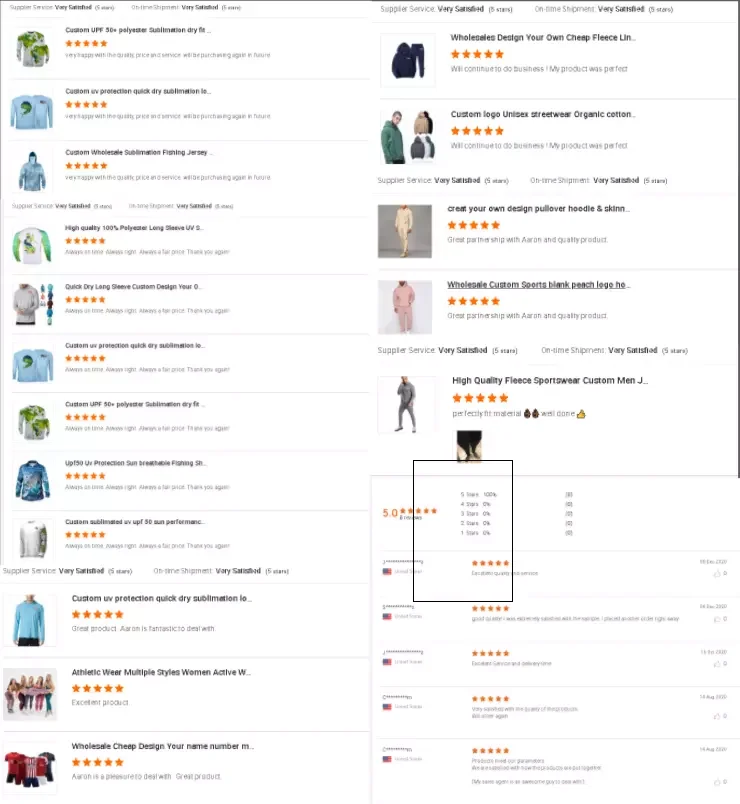Screen dimensions: 740x804
Task: Open 'Athletic Wear Multiple Styles Women Active' link
Action: 161,672
